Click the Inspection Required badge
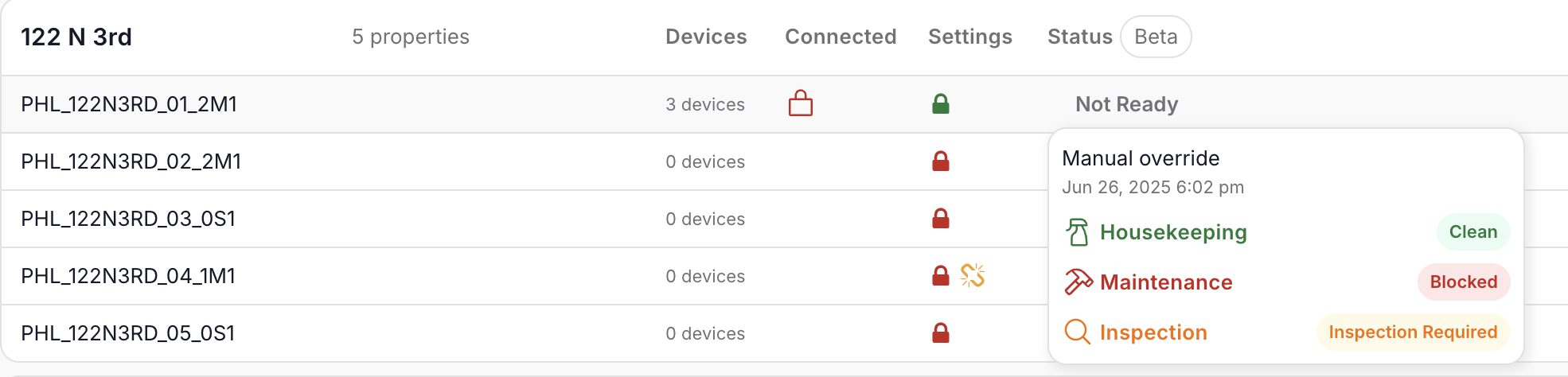Viewport: 1568px width, 377px height. click(1413, 332)
